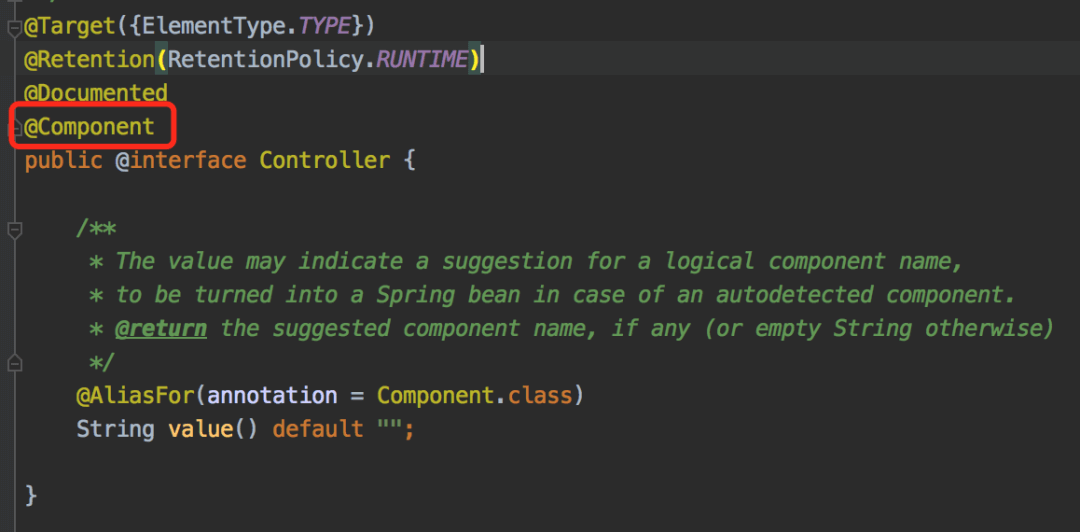Click the @Target annotation
Screen dimensions: 1080x532
pyautogui.click(x=70, y=26)
